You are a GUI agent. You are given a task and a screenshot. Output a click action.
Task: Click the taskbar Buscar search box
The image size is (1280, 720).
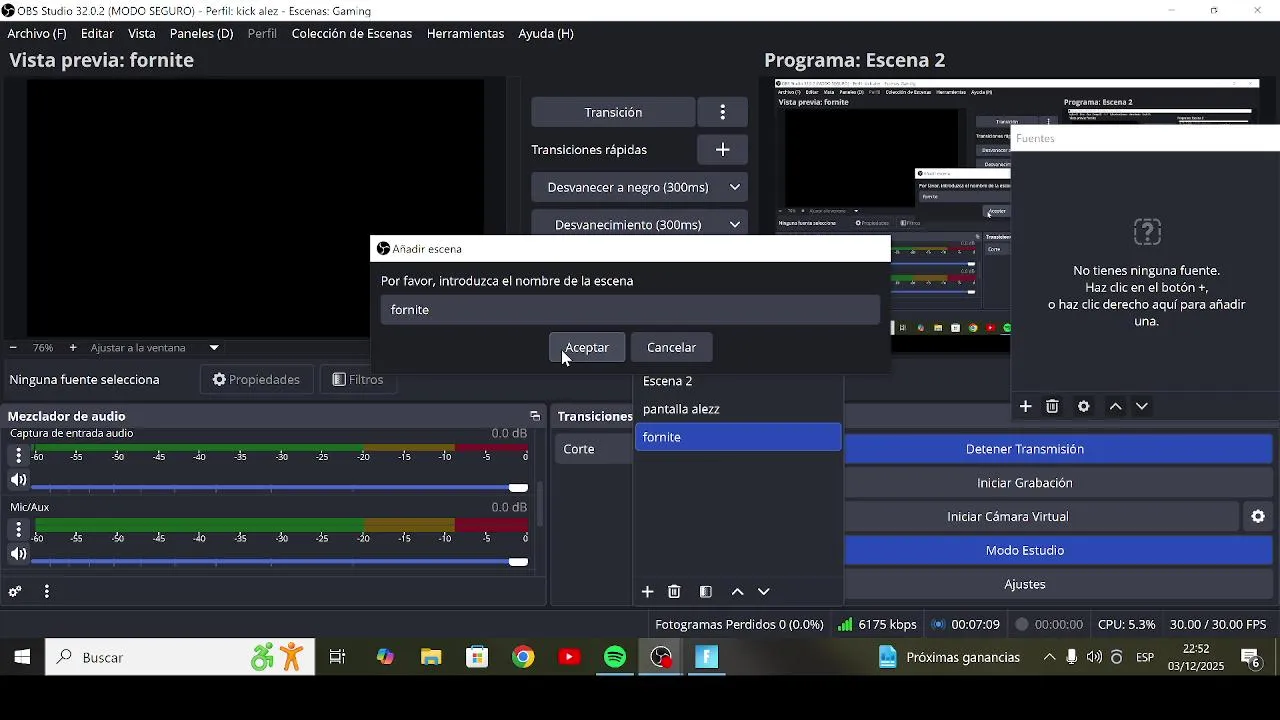[180, 657]
